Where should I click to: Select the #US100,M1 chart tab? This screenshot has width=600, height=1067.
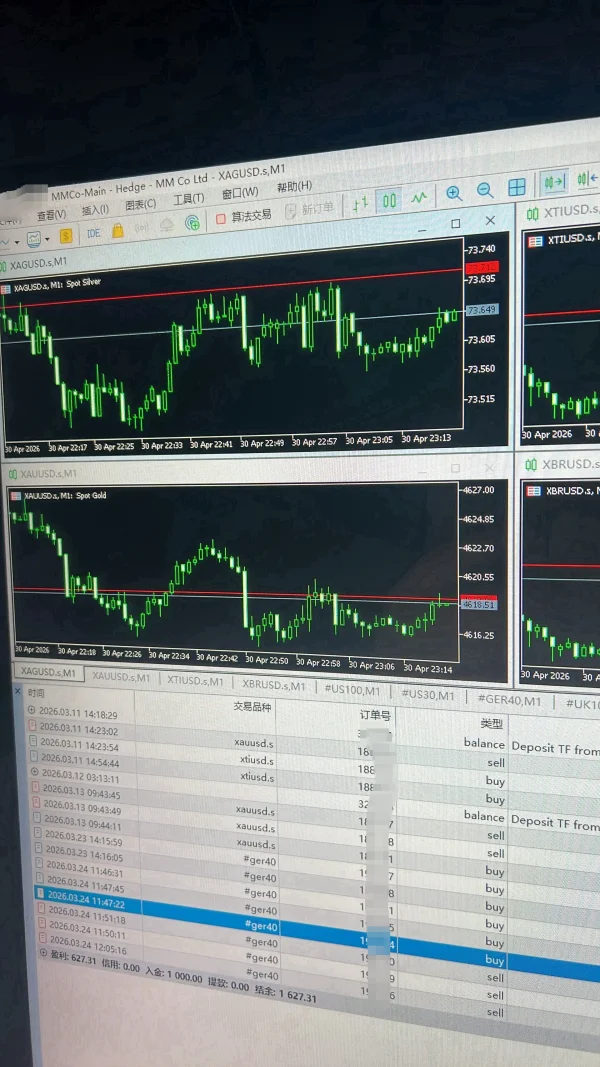point(352,689)
